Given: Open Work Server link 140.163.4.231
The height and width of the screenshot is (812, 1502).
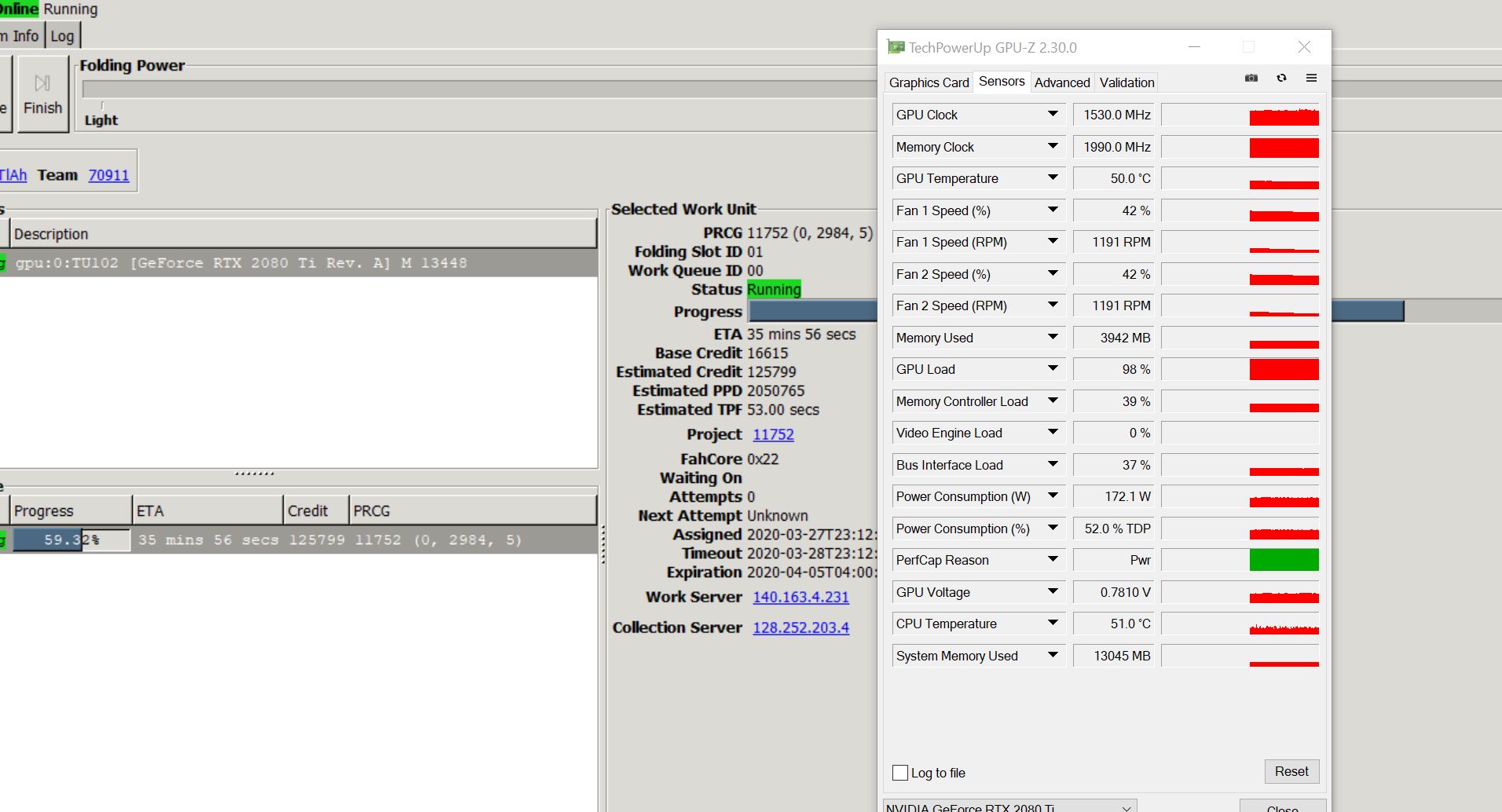Looking at the screenshot, I should coord(800,597).
